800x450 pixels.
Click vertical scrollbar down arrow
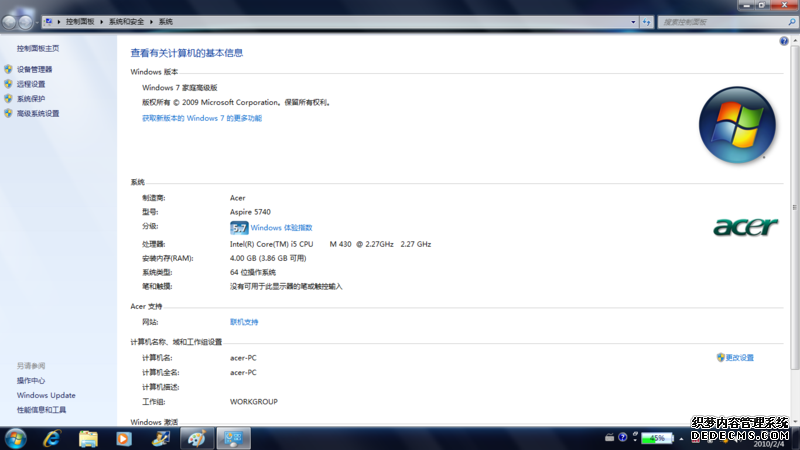[x=795, y=422]
